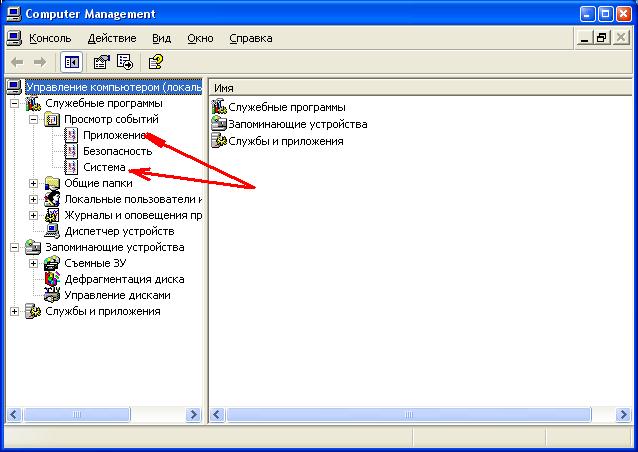Expand the Съемные ЗУ node
Image resolution: width=638 pixels, height=452 pixels.
click(x=33, y=263)
